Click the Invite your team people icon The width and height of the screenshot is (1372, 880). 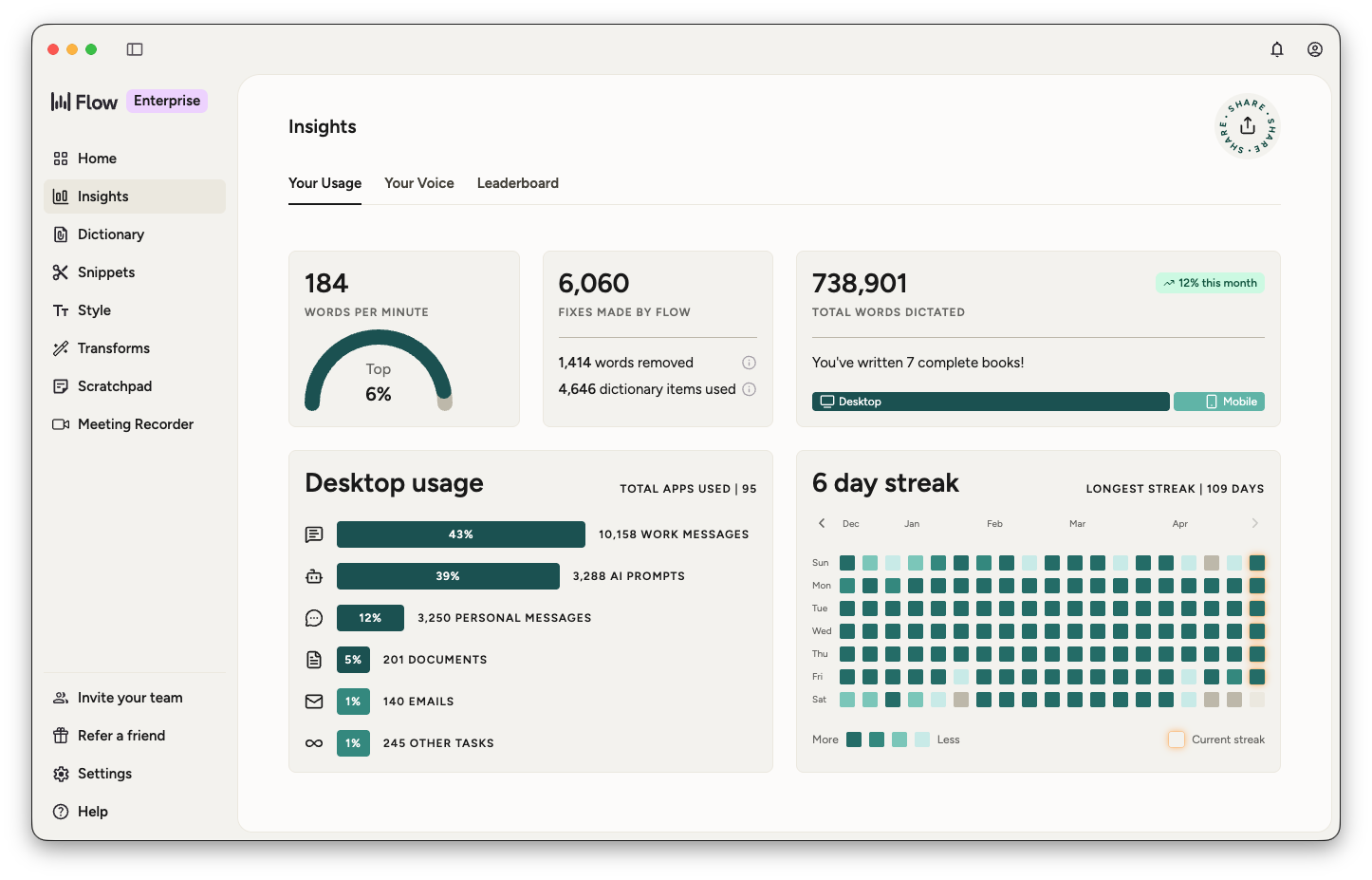61,698
